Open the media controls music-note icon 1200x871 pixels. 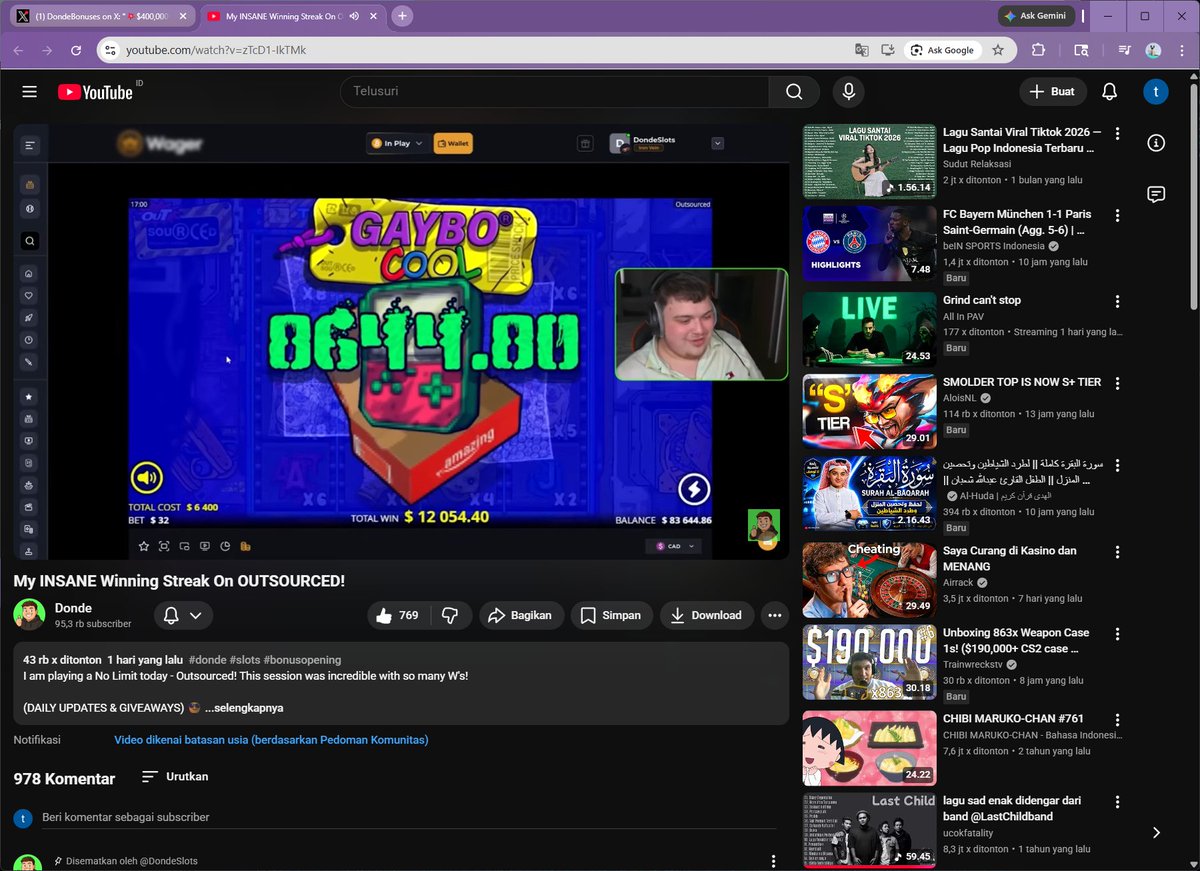tap(1125, 50)
